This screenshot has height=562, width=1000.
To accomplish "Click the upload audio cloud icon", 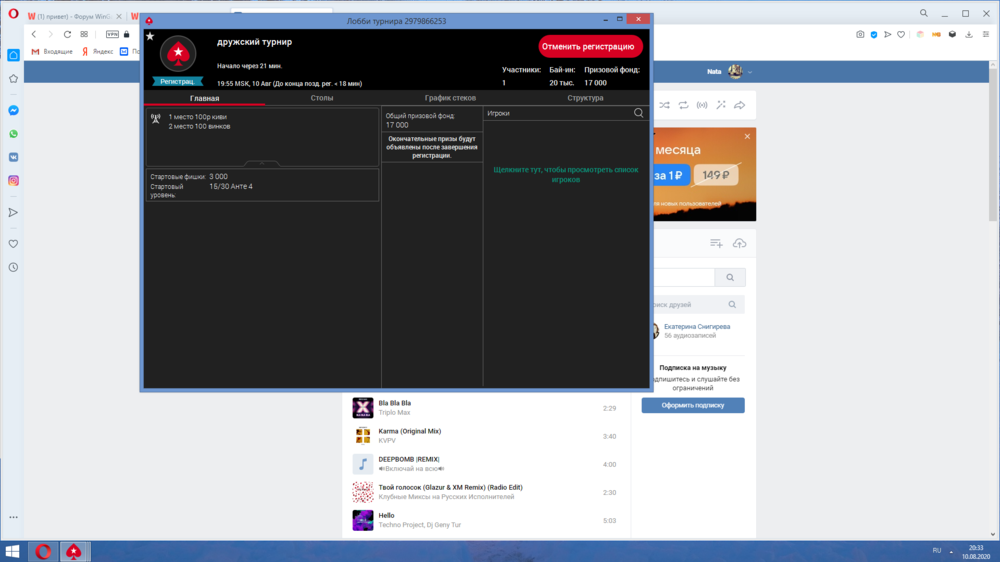I will (739, 243).
